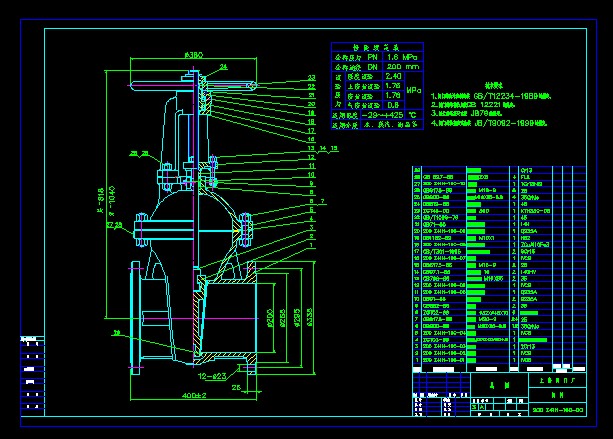The height and width of the screenshot is (439, 613).
Task: Click part balloon number 24
Action: click(222, 67)
